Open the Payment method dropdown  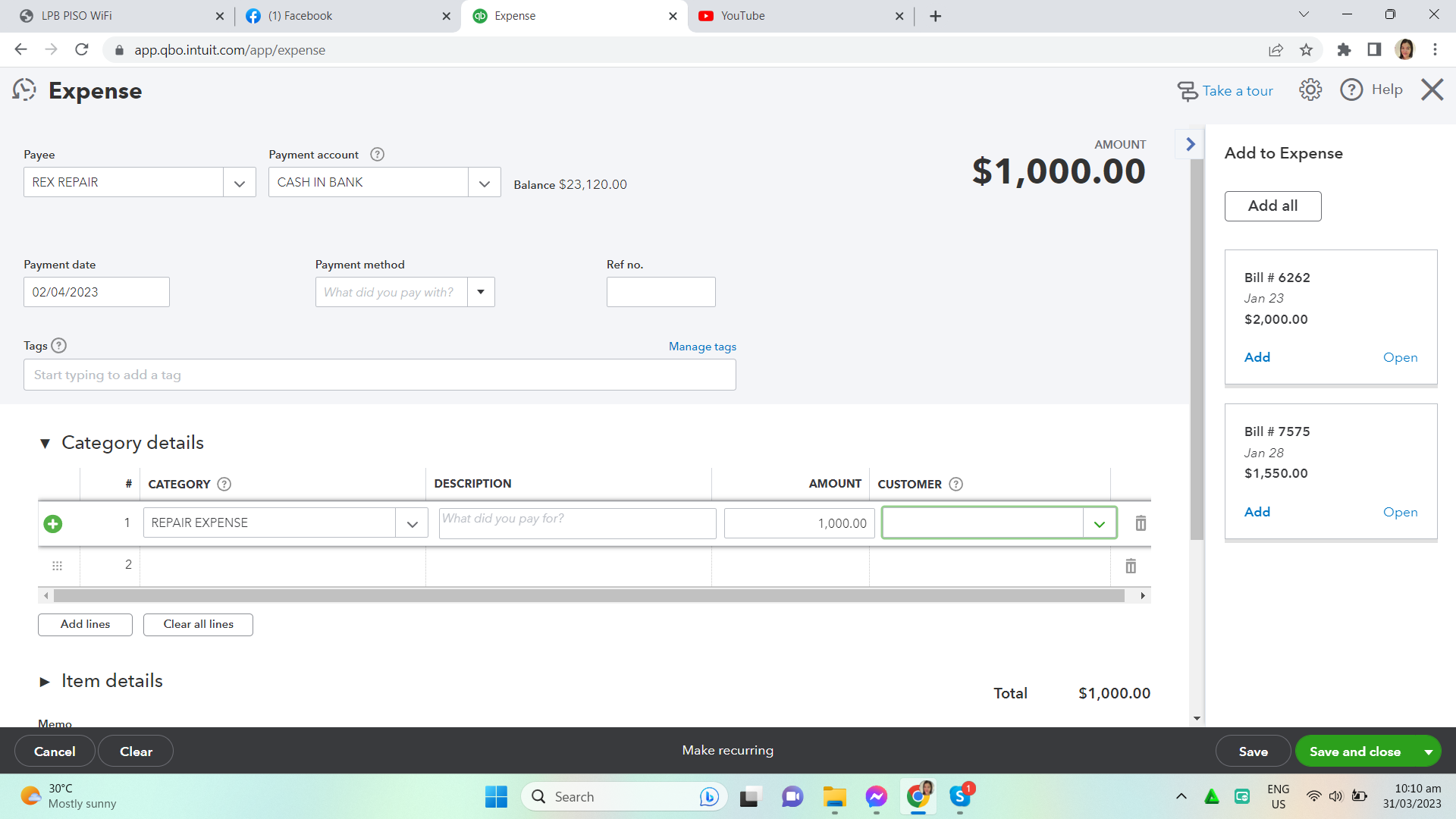pyautogui.click(x=481, y=292)
